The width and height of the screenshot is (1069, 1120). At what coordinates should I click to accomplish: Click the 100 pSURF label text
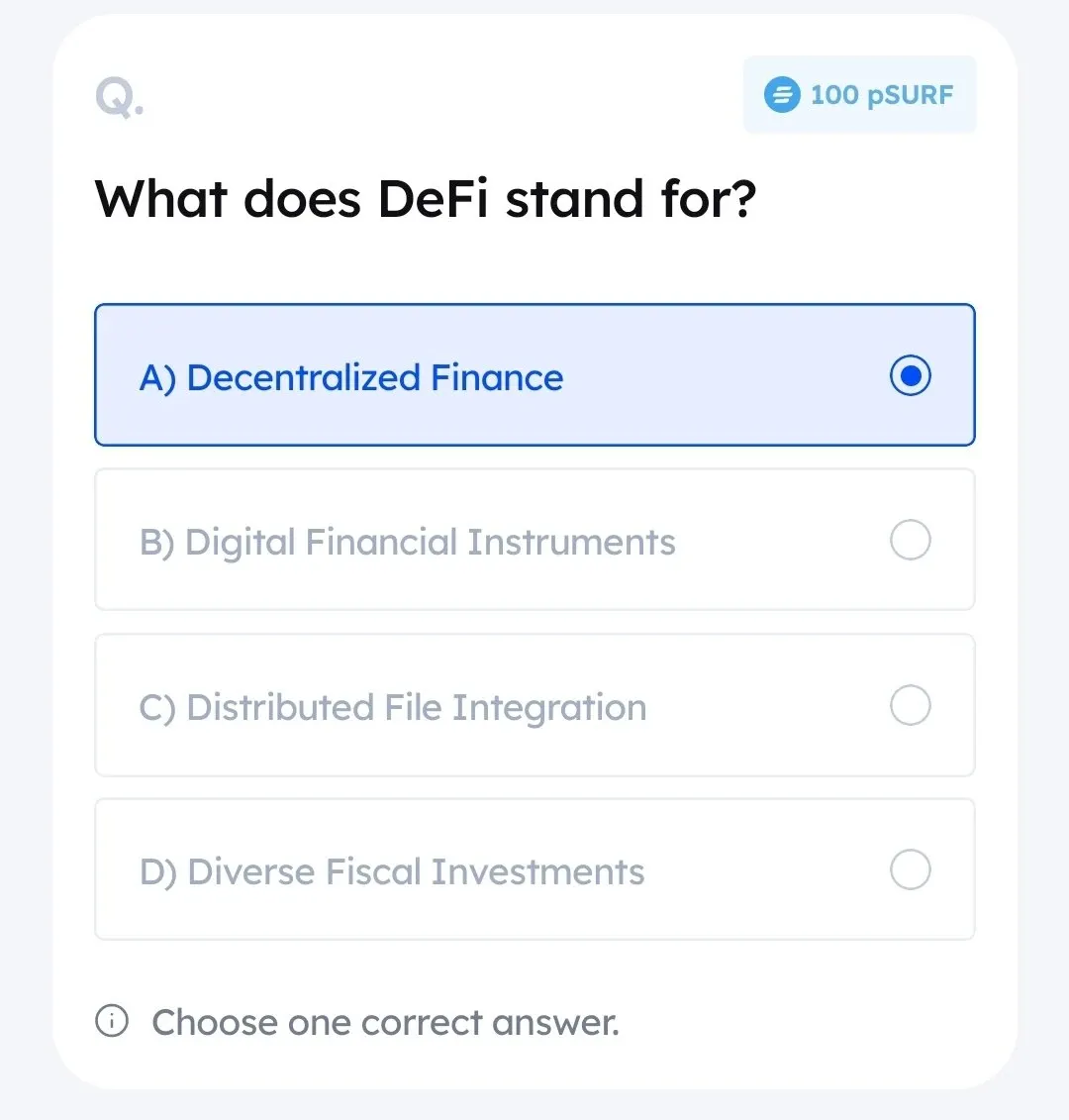[x=881, y=95]
